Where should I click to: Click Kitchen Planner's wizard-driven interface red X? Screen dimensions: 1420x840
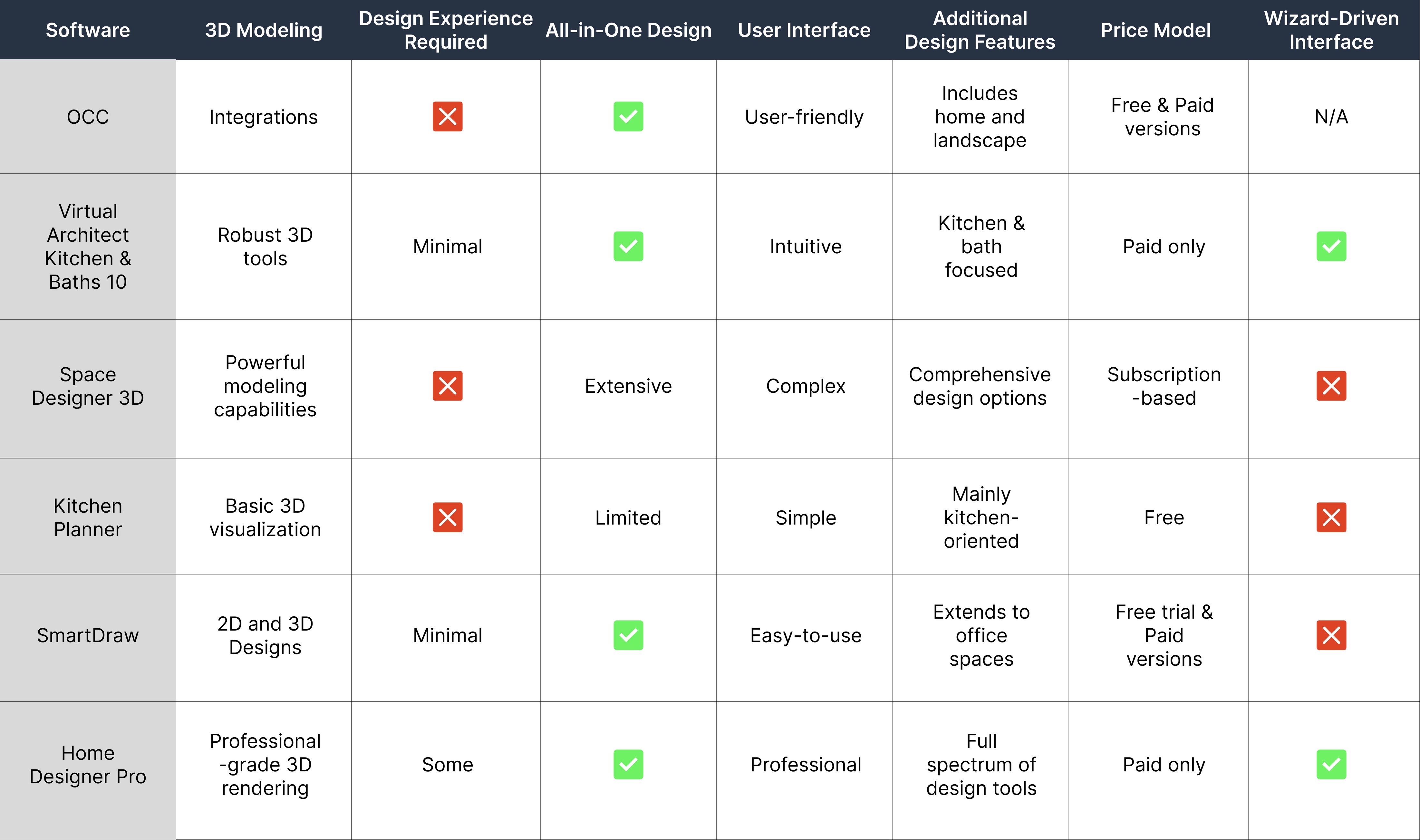click(x=1331, y=517)
